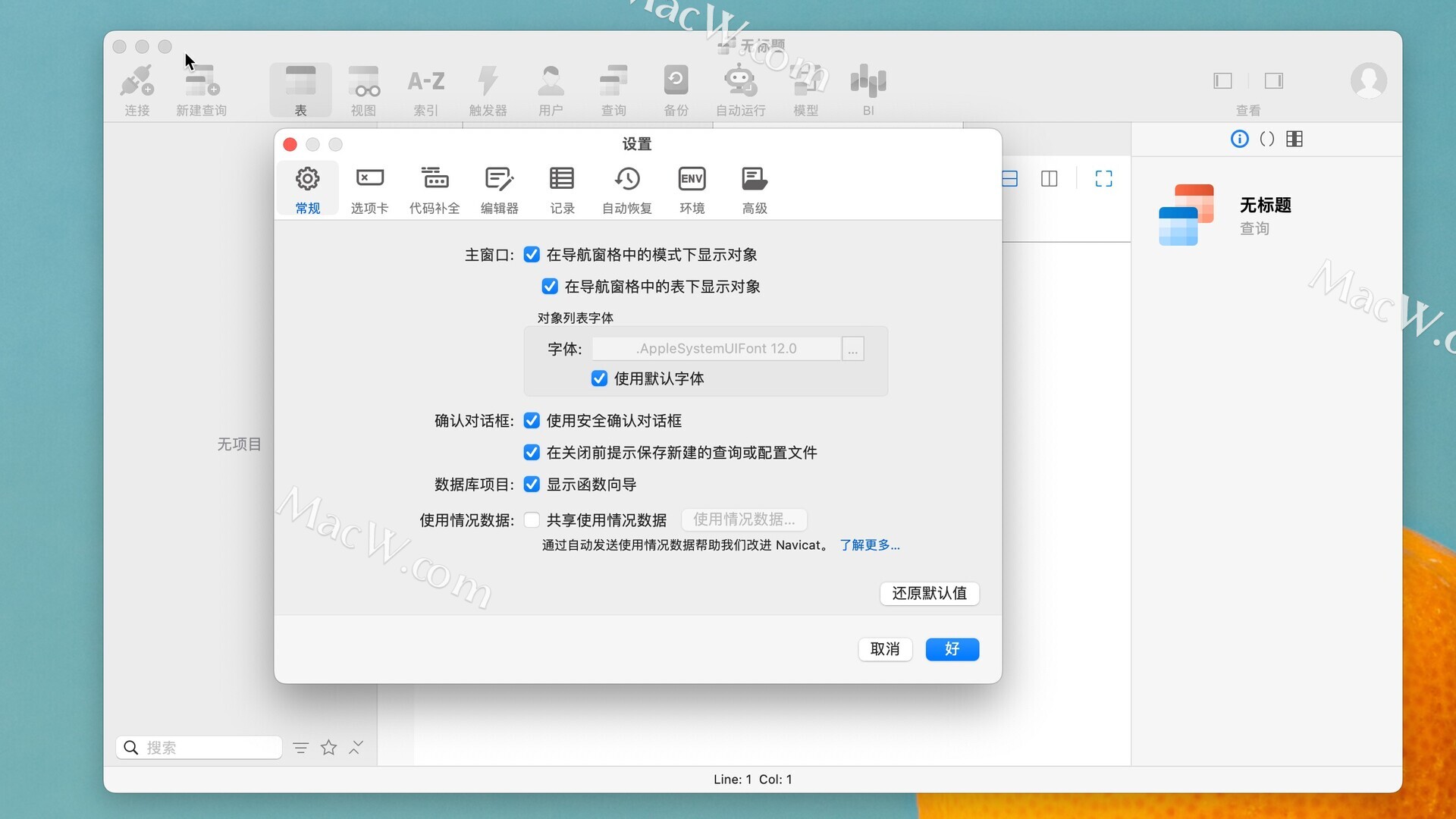Click the 备份 backup toolbar icon
1456x819 pixels.
676,90
